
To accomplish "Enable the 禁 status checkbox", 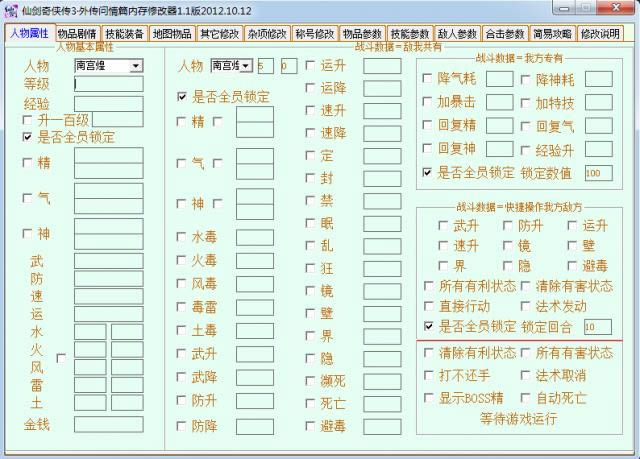I will (310, 200).
